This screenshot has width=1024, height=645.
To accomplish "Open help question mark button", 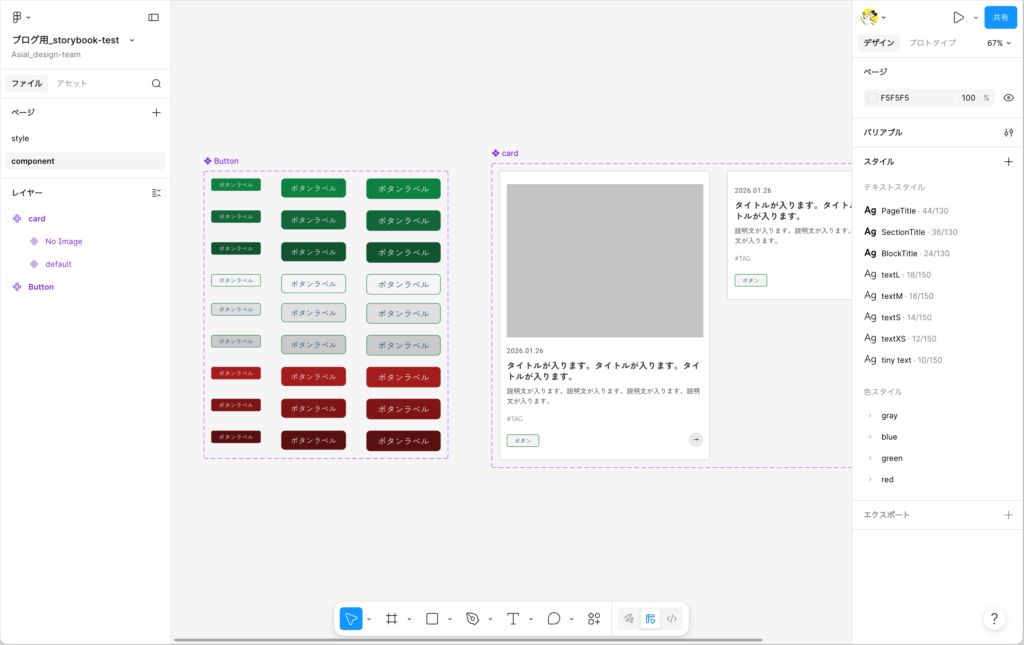I will pyautogui.click(x=994, y=619).
